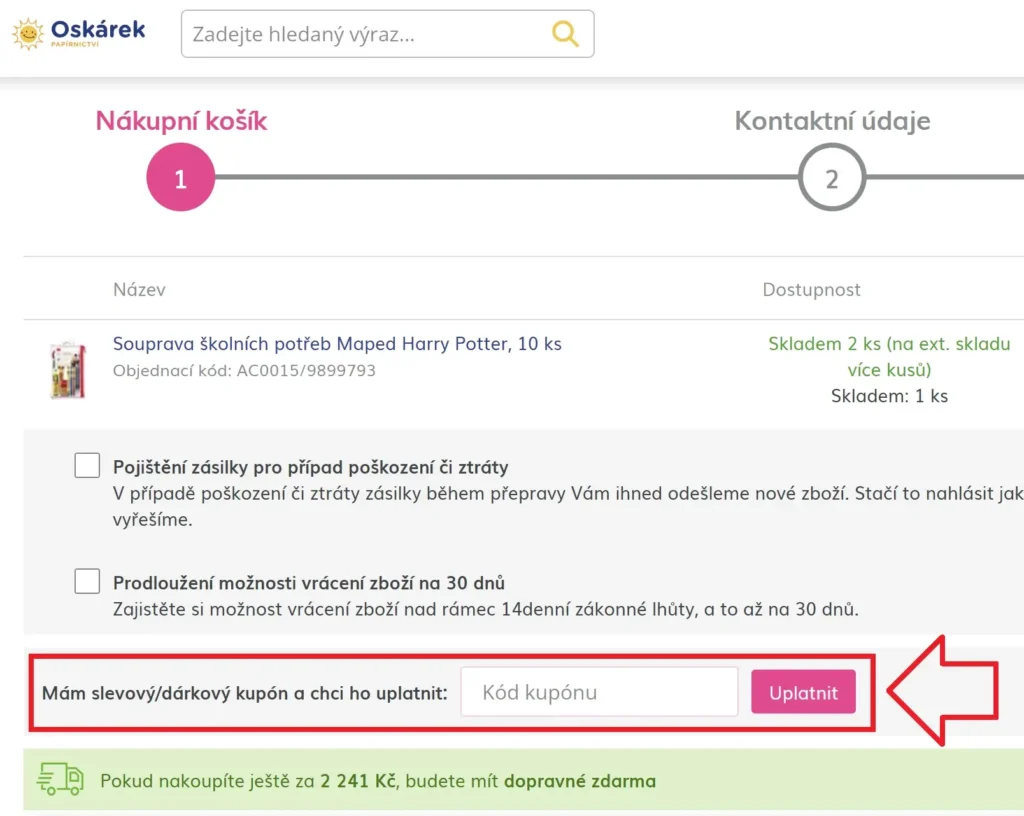Open Souprava školních potřeb Maped product link
Image resolution: width=1024 pixels, height=816 pixels.
click(337, 344)
